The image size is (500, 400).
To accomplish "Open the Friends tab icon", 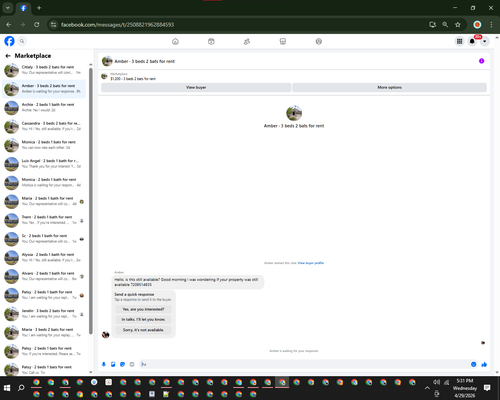I will 247,41.
